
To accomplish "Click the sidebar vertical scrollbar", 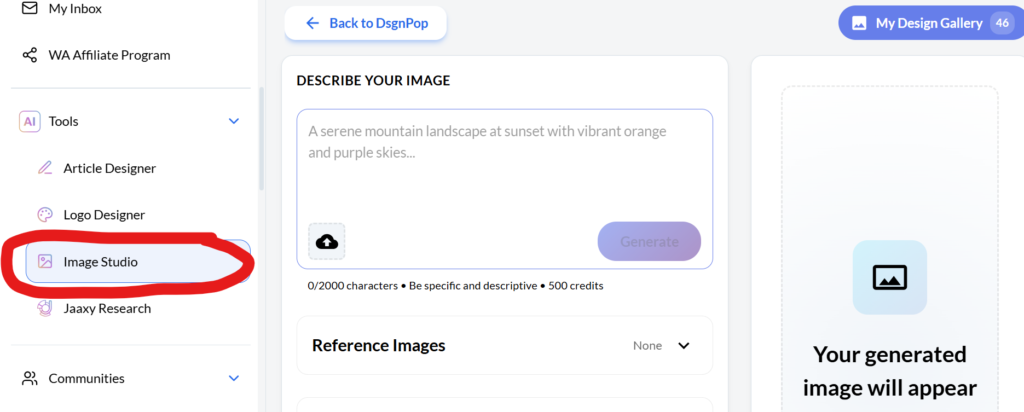I will [262, 140].
